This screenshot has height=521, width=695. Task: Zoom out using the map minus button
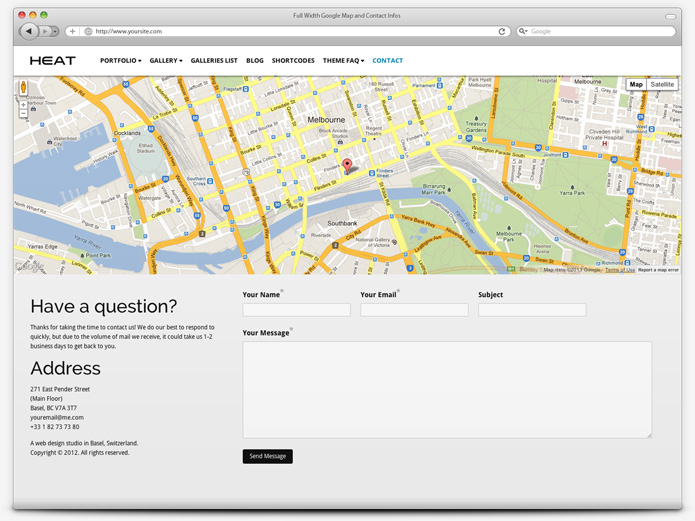click(23, 114)
